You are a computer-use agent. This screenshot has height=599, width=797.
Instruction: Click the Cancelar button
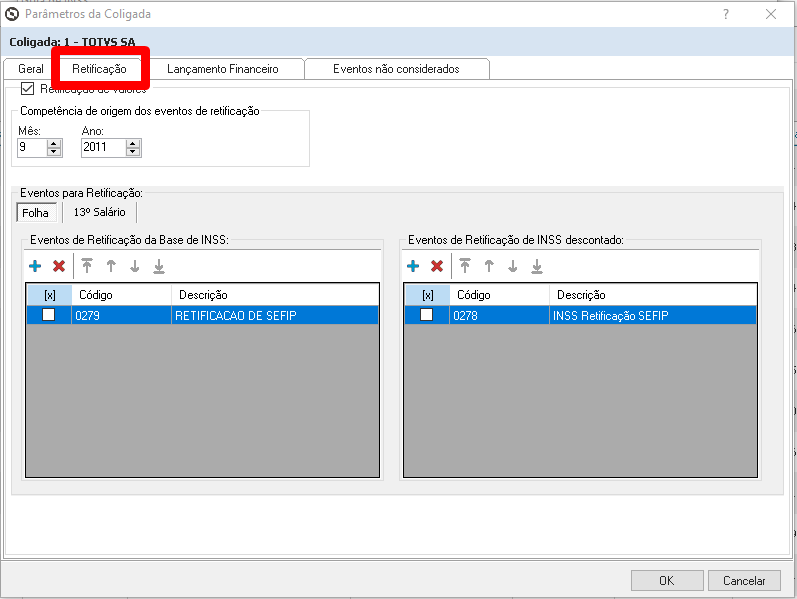(744, 580)
